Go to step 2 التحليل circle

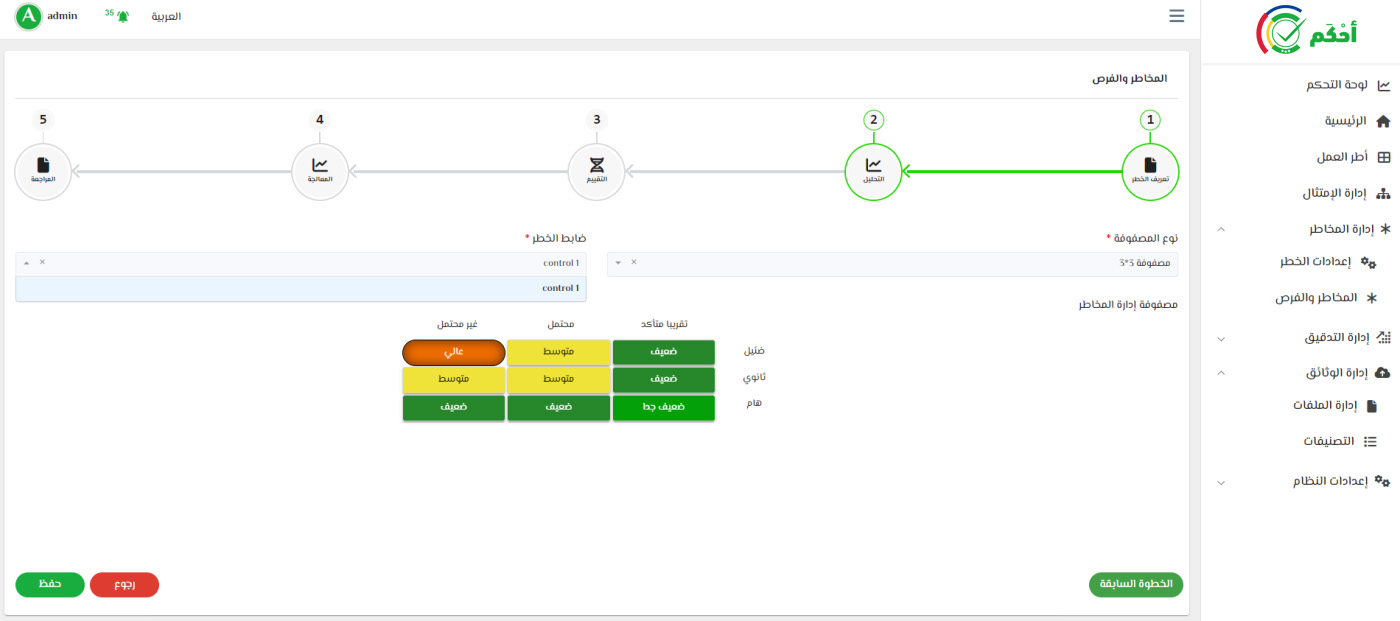tap(873, 172)
